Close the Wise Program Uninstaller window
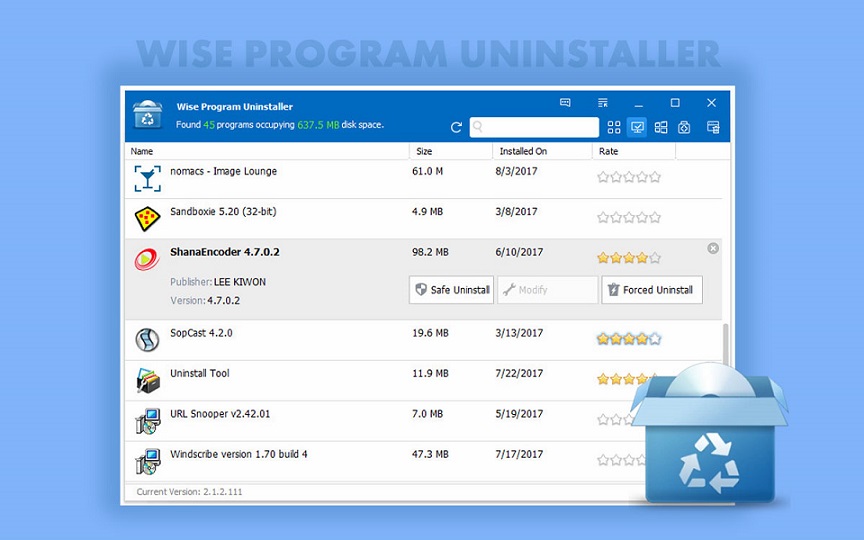The width and height of the screenshot is (864, 540). (711, 103)
